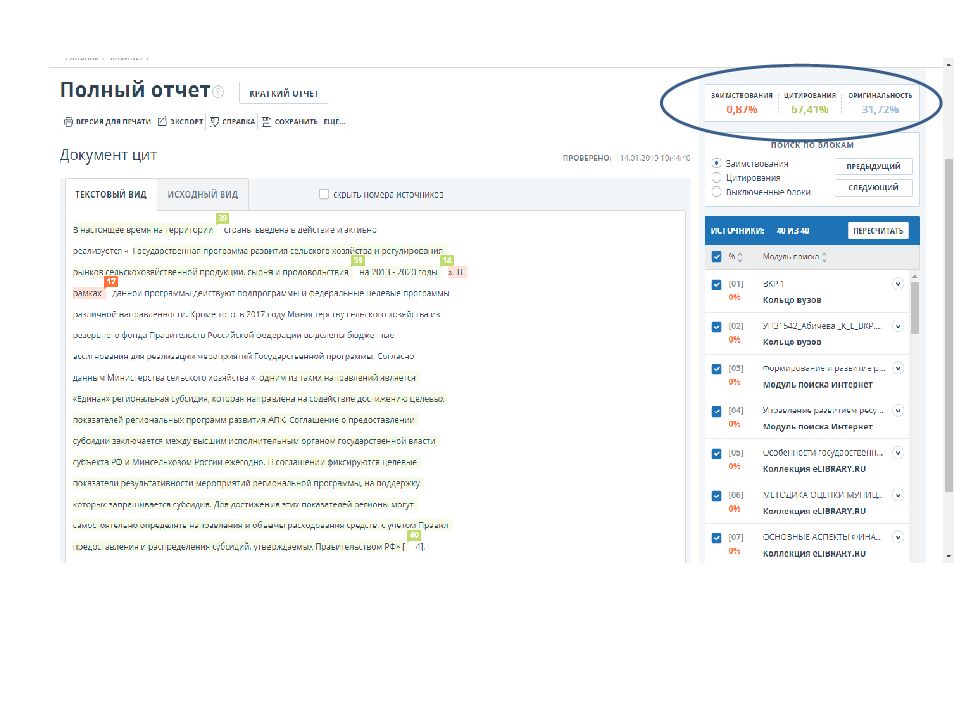The image size is (960, 720).
Task: Click the highlighted word рамках
Action: pos(88,293)
